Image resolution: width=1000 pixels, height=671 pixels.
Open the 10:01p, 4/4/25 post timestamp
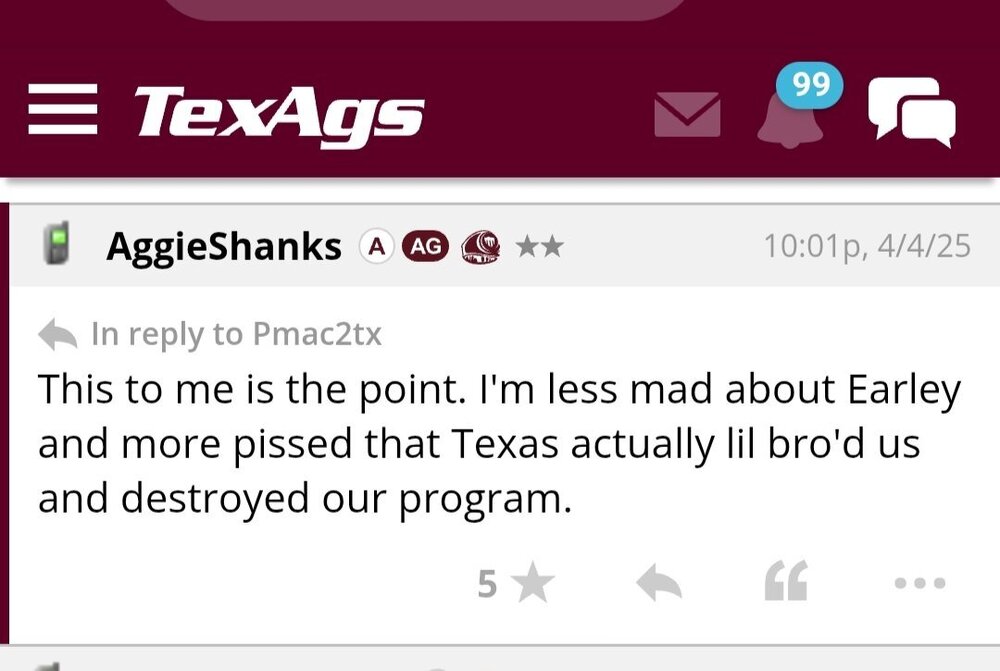click(866, 246)
